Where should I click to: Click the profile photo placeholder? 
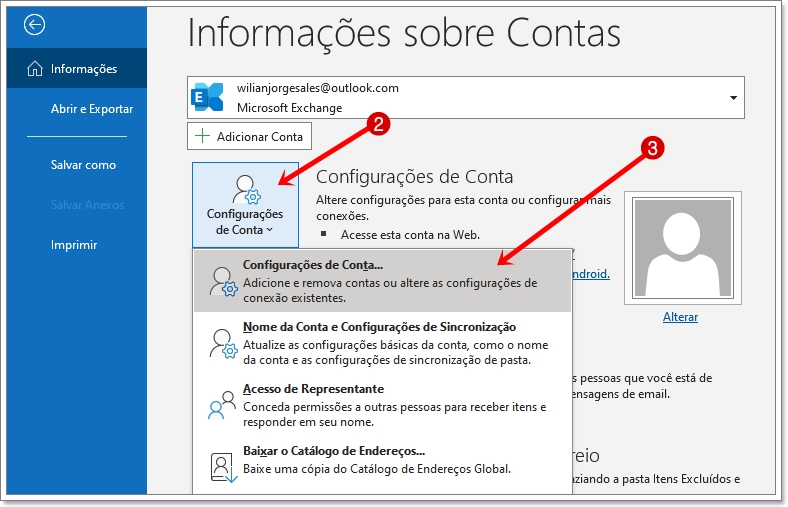682,248
